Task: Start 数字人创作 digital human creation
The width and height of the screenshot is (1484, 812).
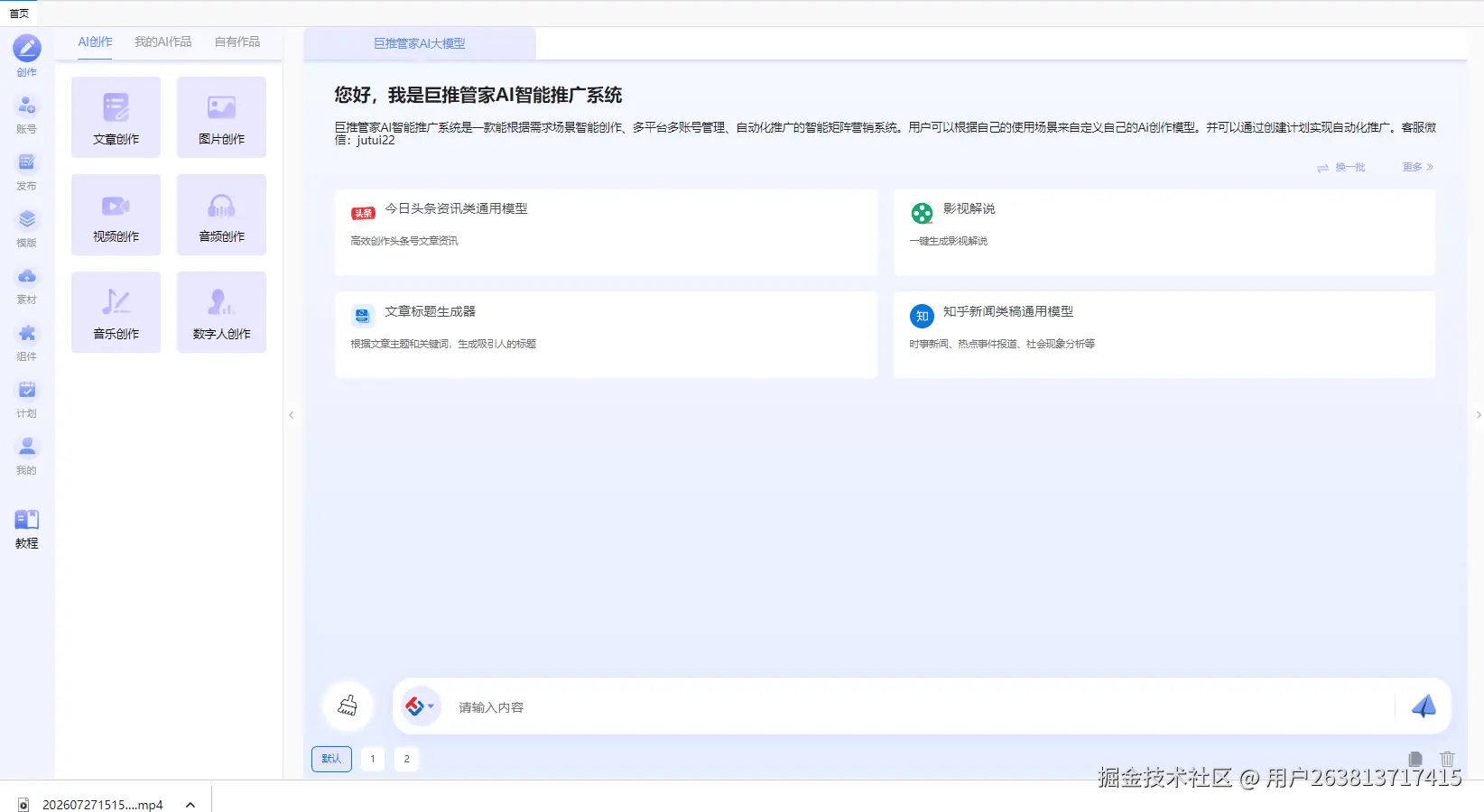Action: (x=222, y=312)
